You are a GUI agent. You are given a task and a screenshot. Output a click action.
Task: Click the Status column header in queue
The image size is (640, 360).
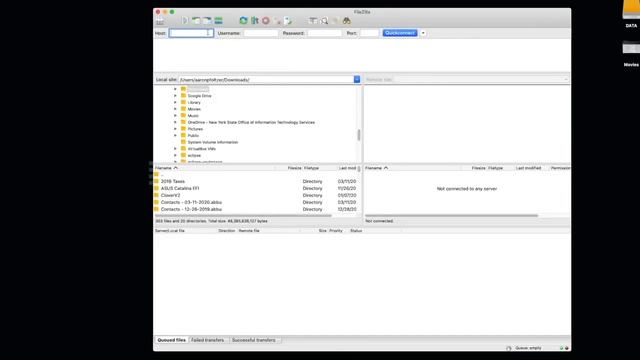pyautogui.click(x=356, y=231)
